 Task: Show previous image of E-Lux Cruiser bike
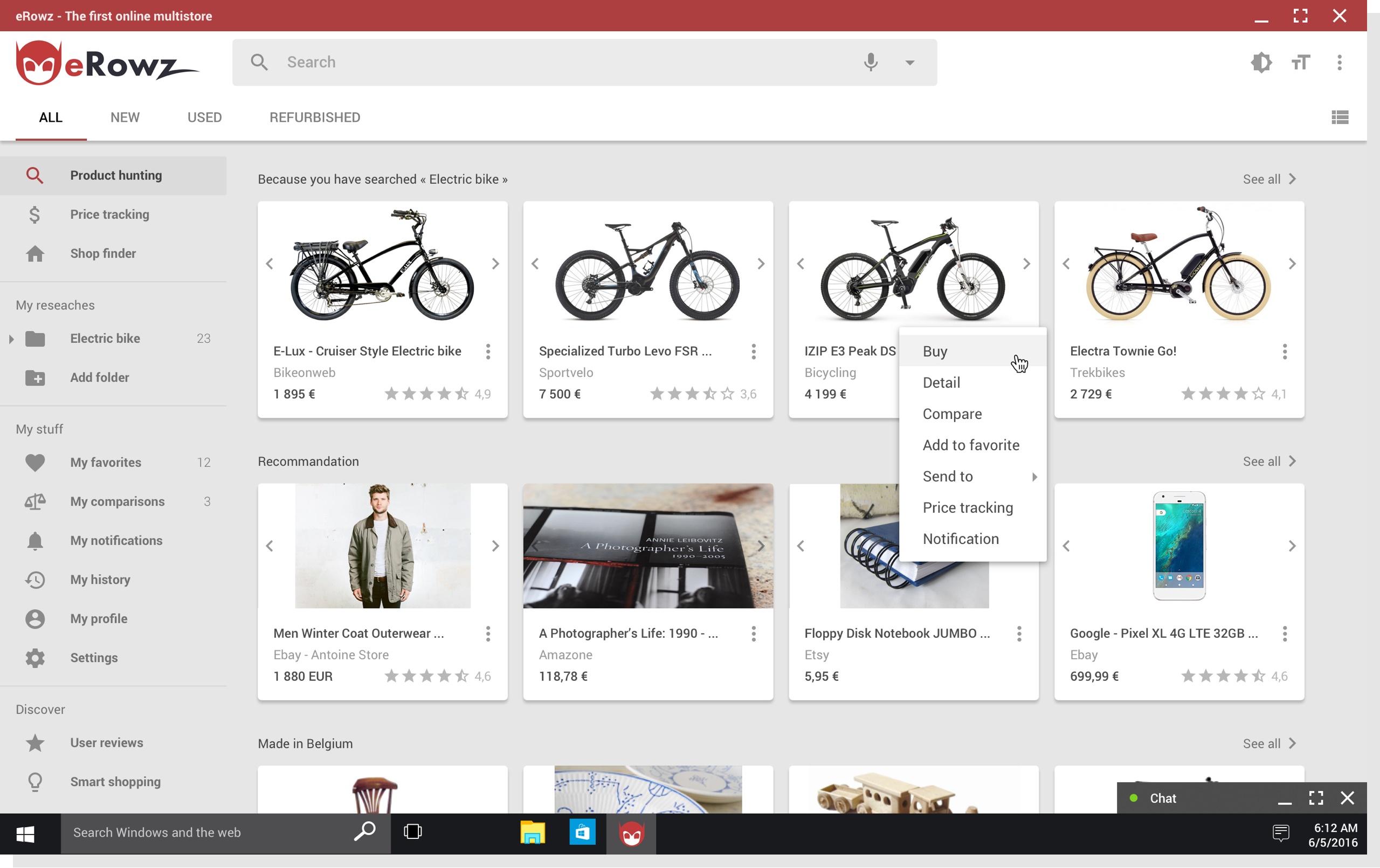(270, 263)
